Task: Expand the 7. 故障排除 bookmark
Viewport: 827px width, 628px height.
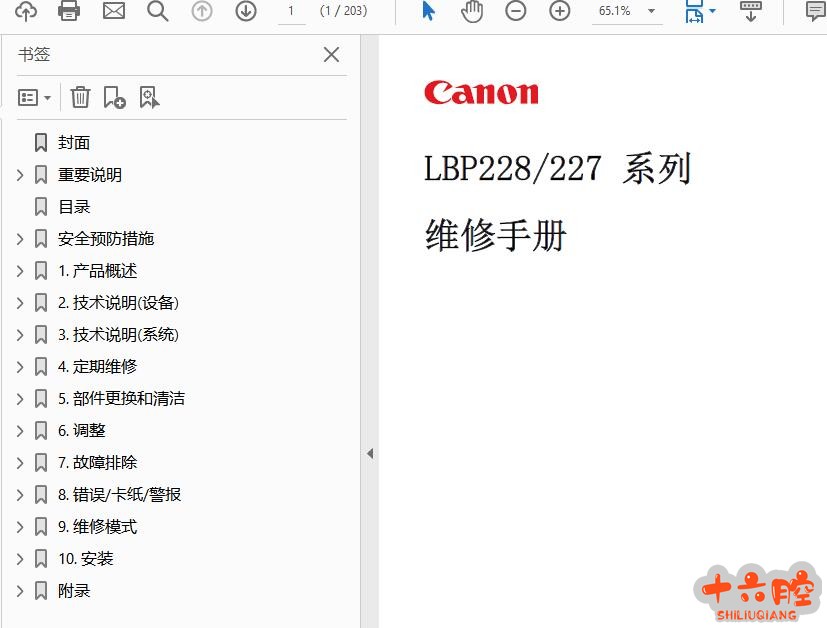Action: pyautogui.click(x=20, y=463)
